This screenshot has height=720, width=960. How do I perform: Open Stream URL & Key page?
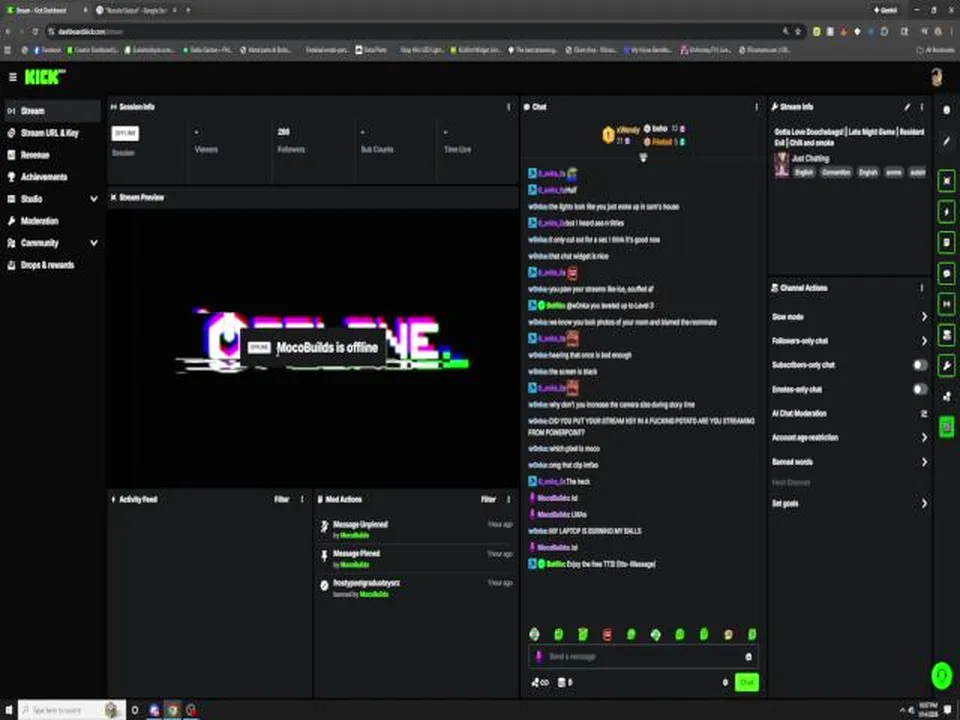51,133
